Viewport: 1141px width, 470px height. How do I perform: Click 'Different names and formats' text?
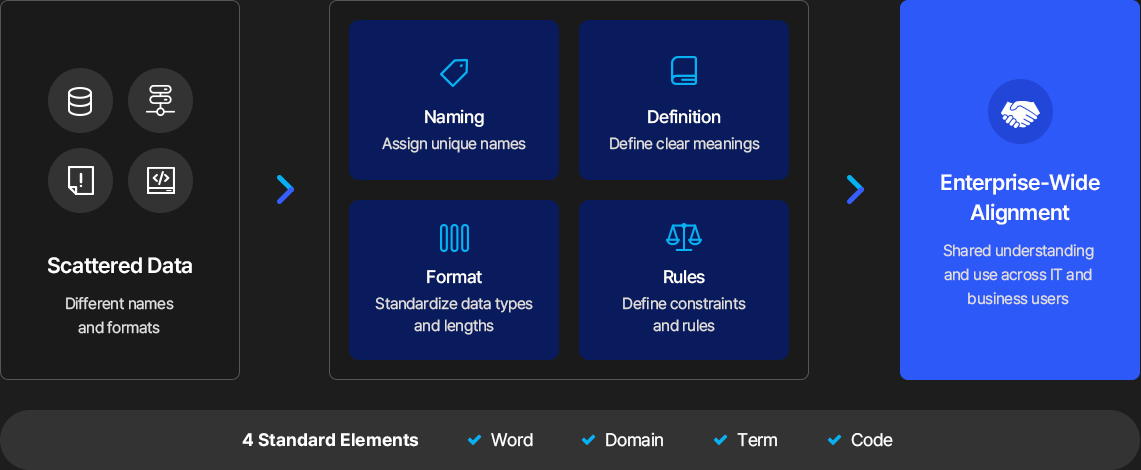tap(119, 316)
